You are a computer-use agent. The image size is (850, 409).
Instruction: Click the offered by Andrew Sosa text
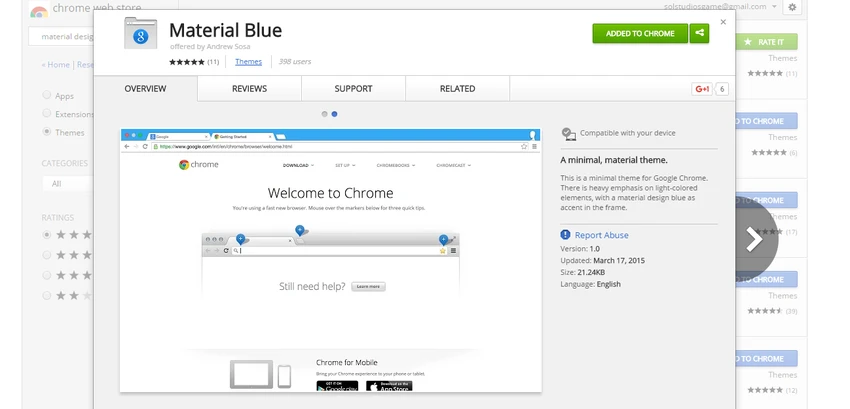pos(210,47)
